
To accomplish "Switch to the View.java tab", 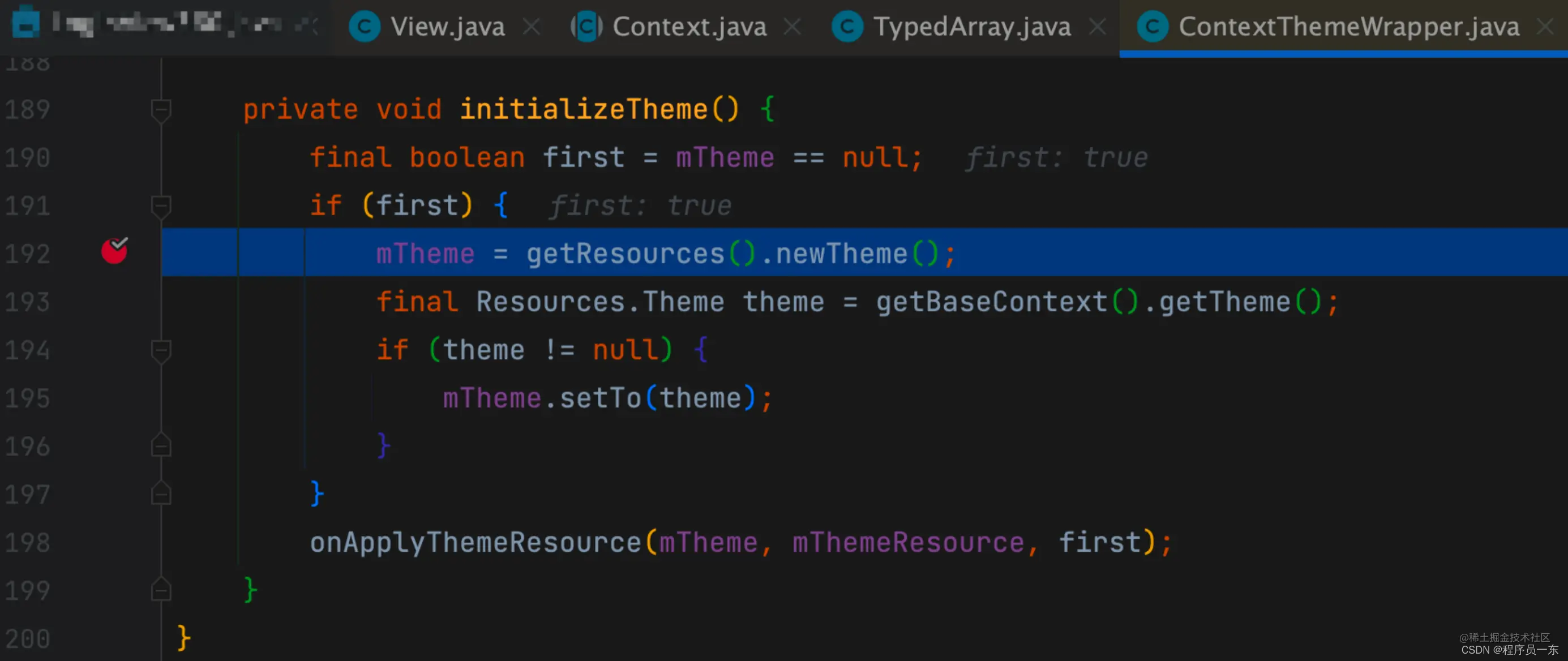I will 447,27.
